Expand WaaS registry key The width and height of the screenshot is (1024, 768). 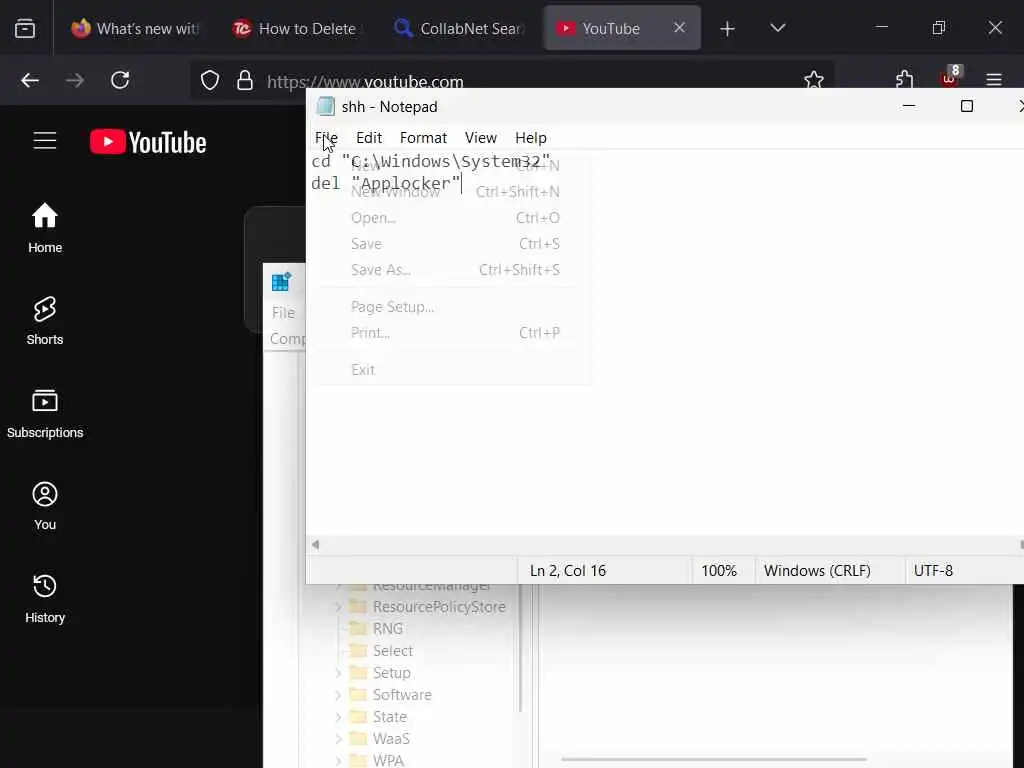[338, 739]
